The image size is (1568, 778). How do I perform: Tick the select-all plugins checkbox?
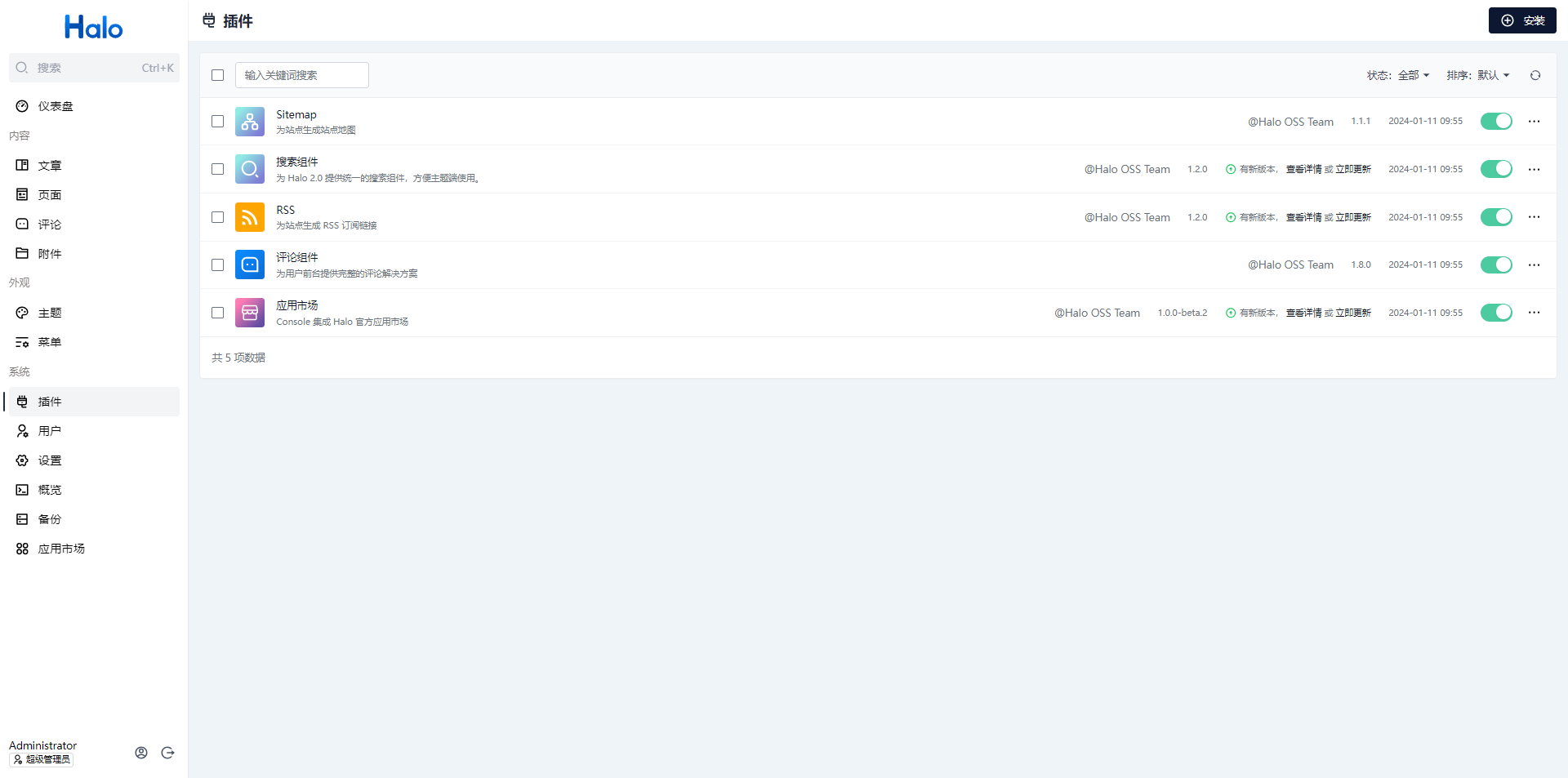(217, 75)
